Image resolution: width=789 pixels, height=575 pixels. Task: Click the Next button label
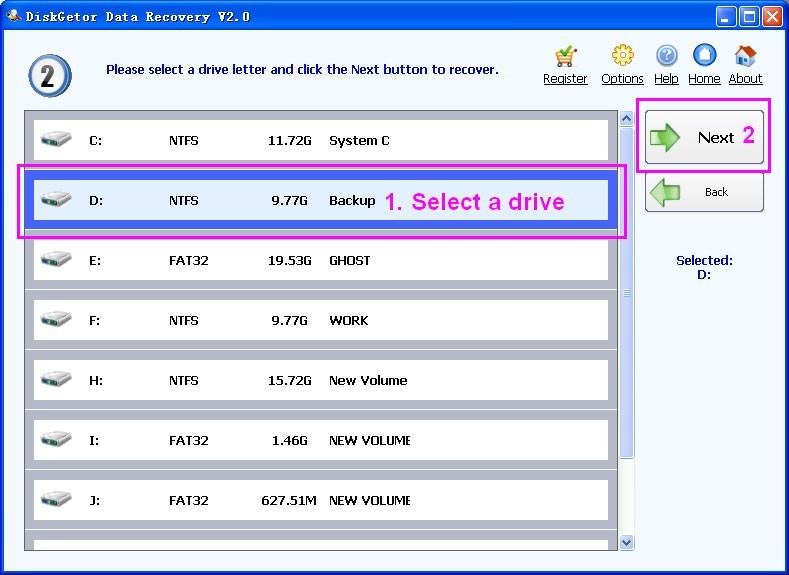coord(716,137)
